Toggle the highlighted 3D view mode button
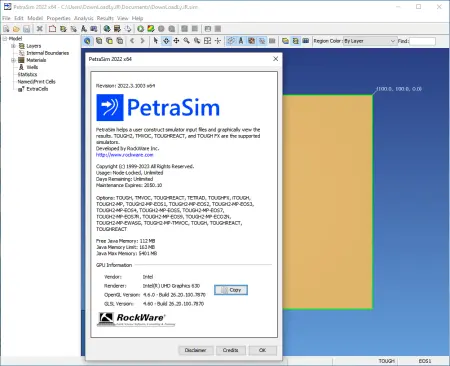Image resolution: width=450 pixels, height=366 pixels. coord(87,41)
